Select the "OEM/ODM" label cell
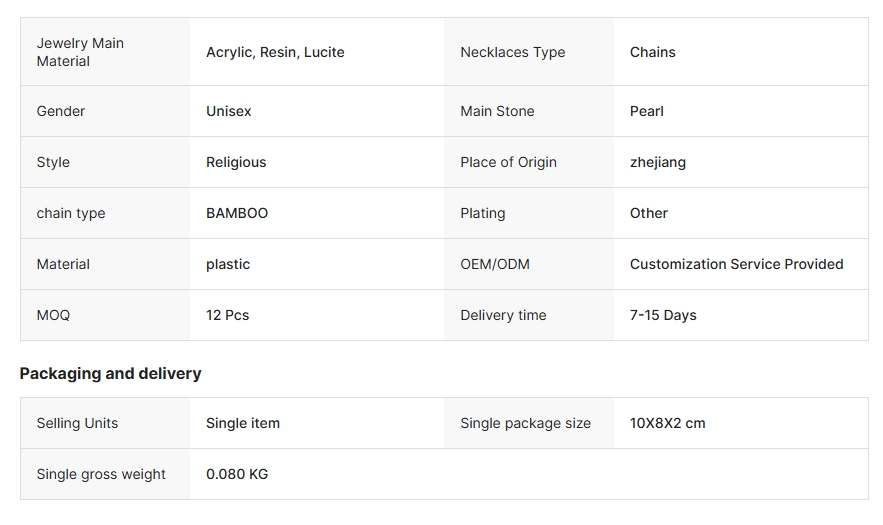 [494, 264]
